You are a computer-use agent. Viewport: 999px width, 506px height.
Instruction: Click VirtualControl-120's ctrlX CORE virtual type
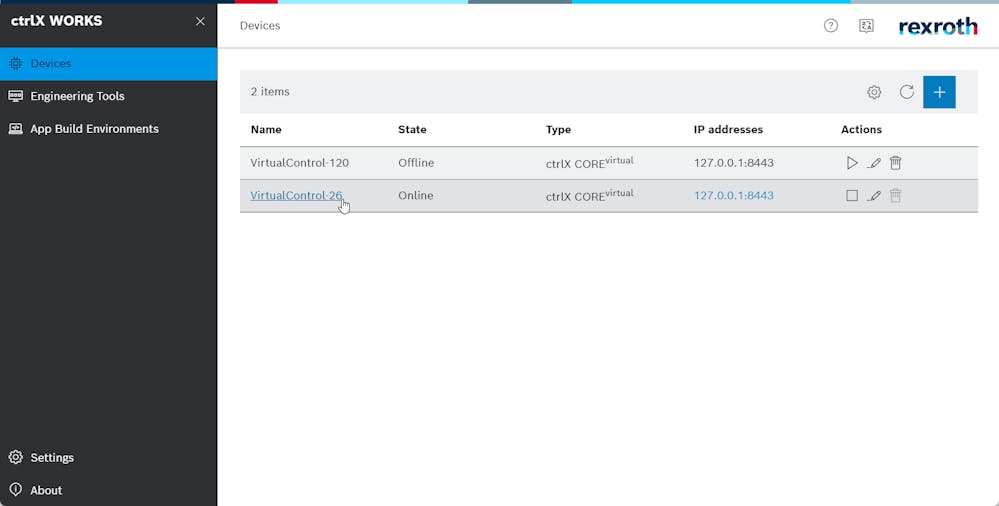point(589,163)
